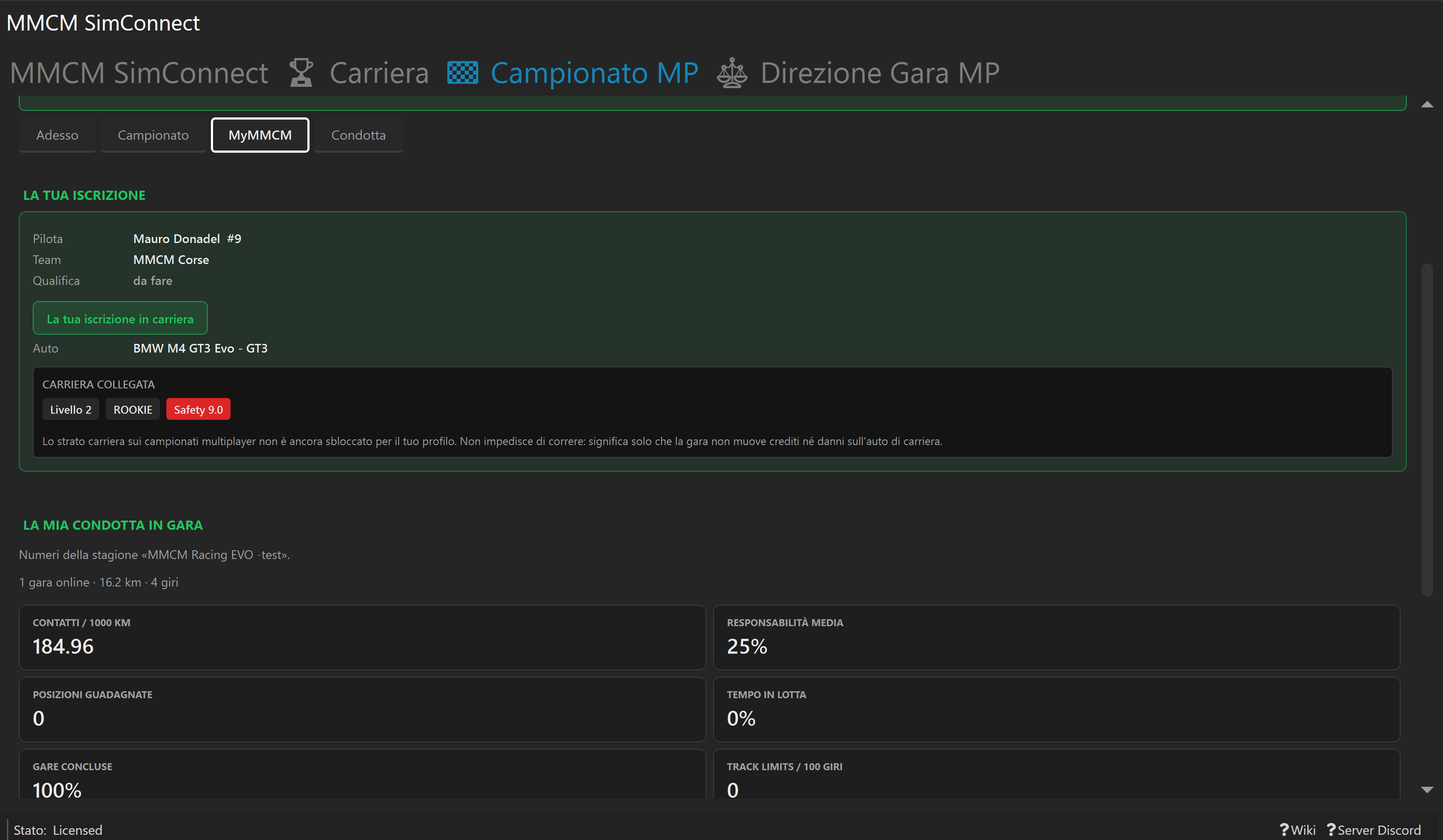Viewport: 1443px width, 840px height.
Task: Click the Contatti / 1000 km stat card
Action: (x=362, y=638)
